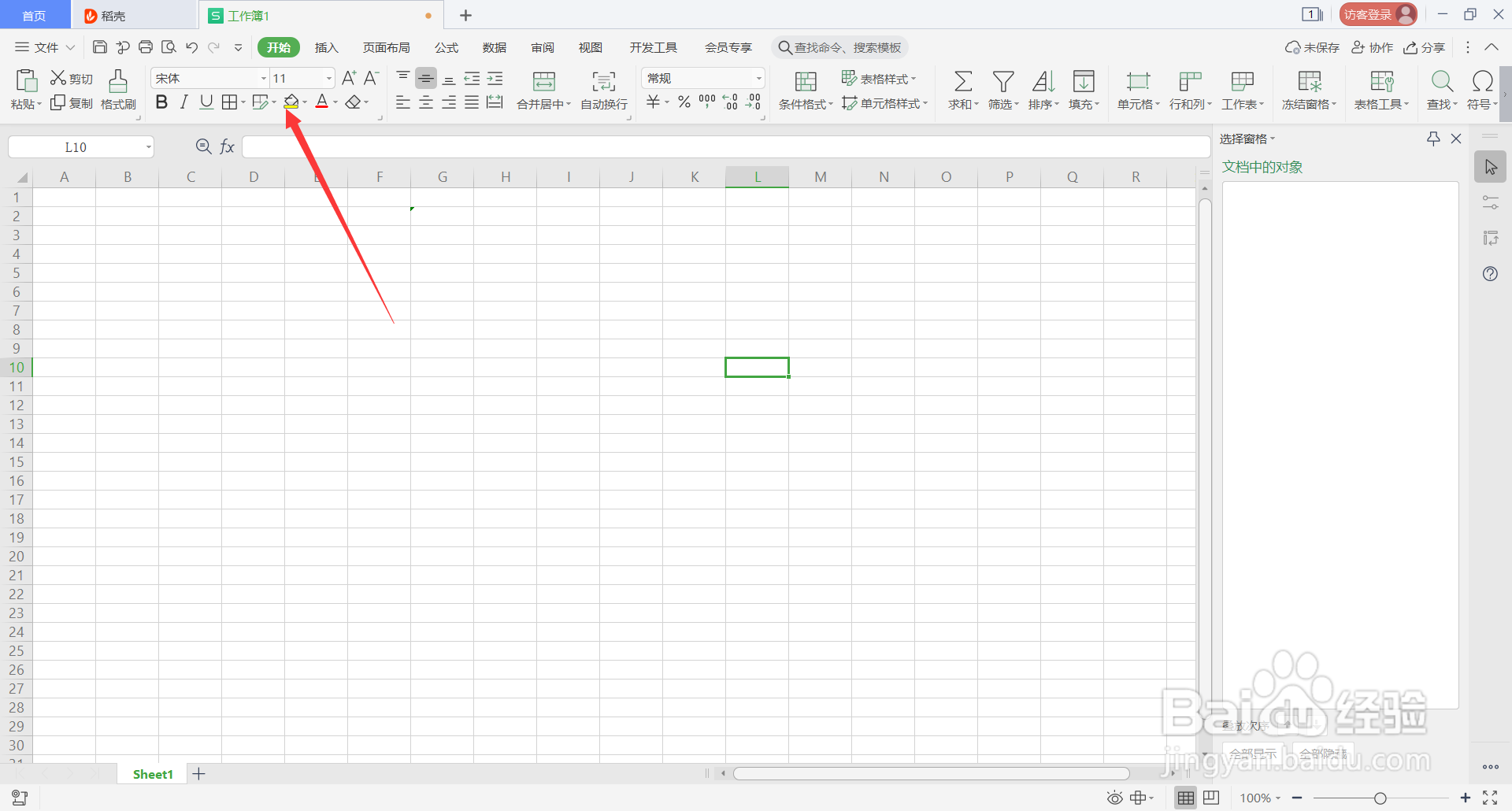Expand the font color dropdown arrow

tap(335, 102)
